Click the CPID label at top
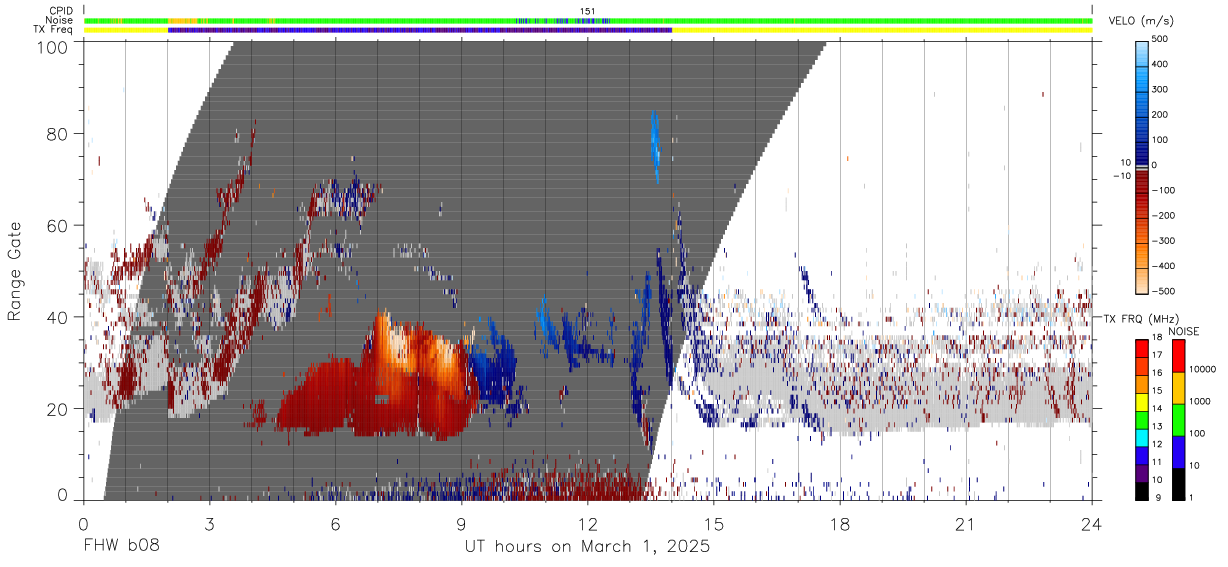Viewport: 1228px width, 567px height. [60, 11]
